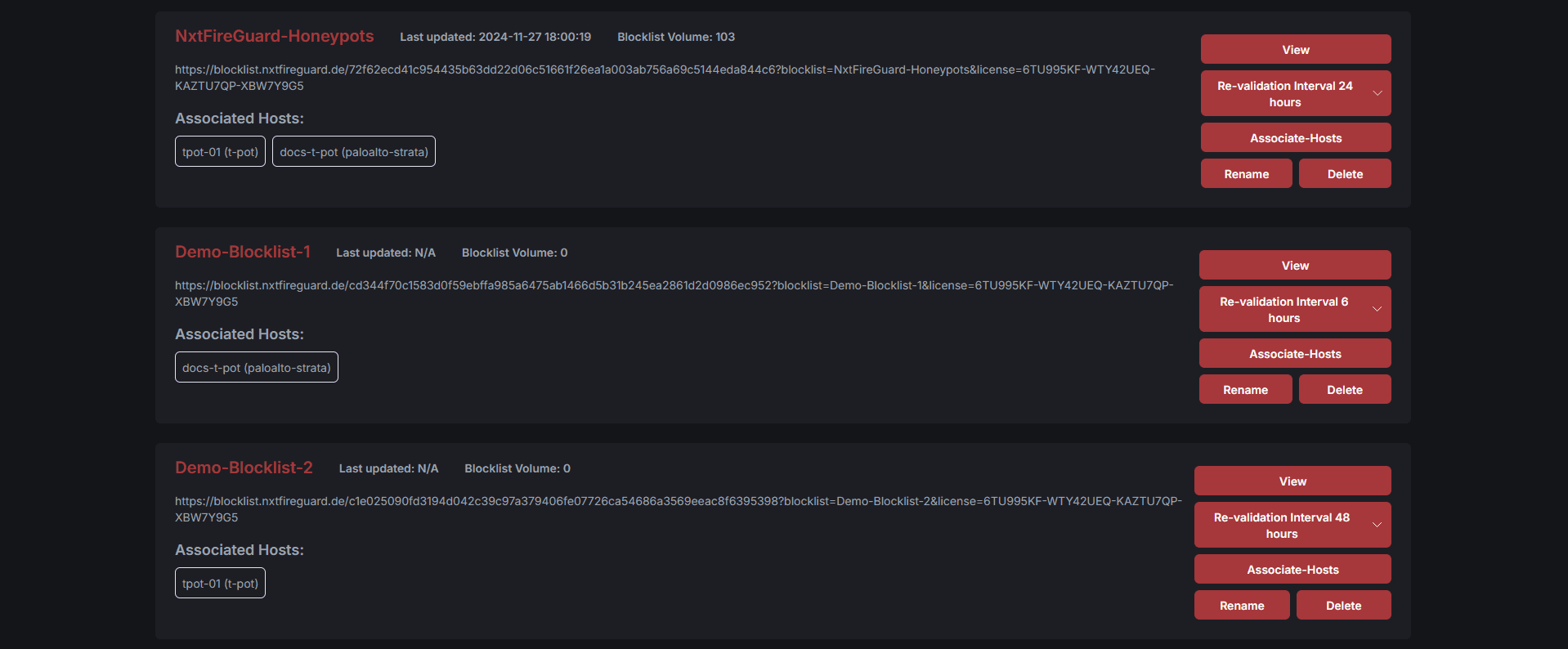Delete the Demo-Blocklist-2 blocklist
This screenshot has height=649, width=1568.
coord(1342,605)
